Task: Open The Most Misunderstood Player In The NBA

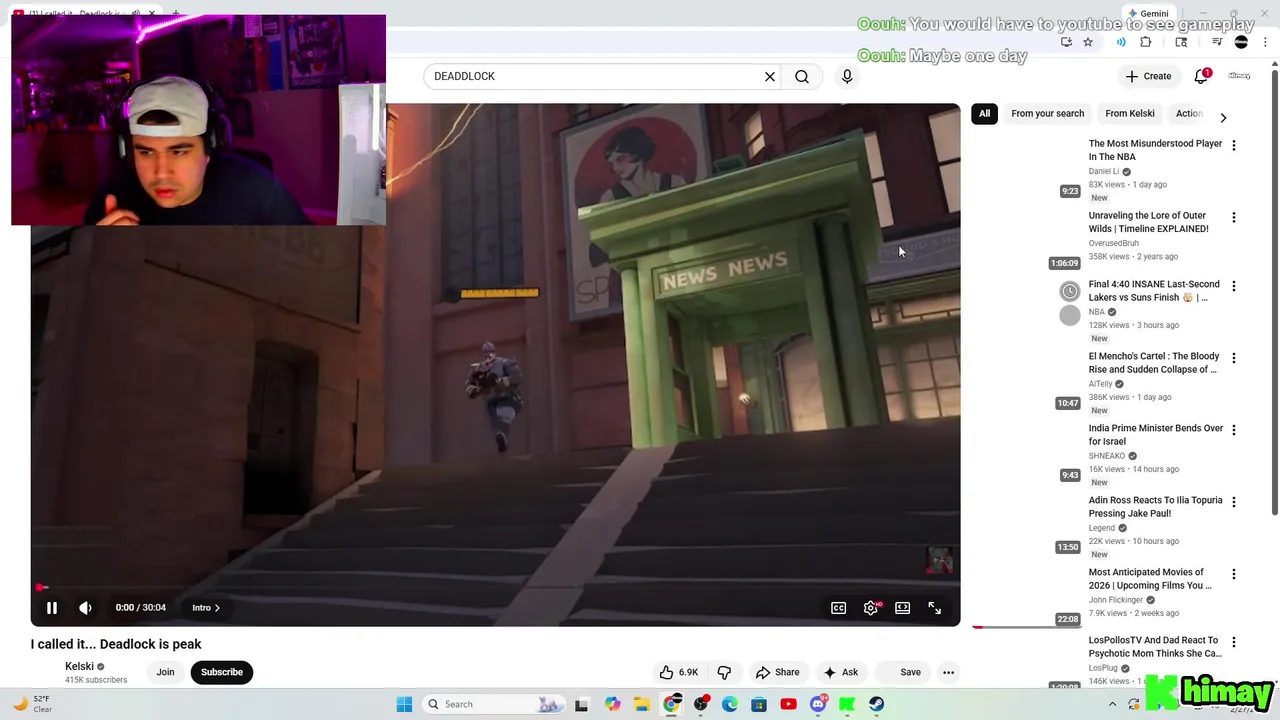Action: point(1155,150)
